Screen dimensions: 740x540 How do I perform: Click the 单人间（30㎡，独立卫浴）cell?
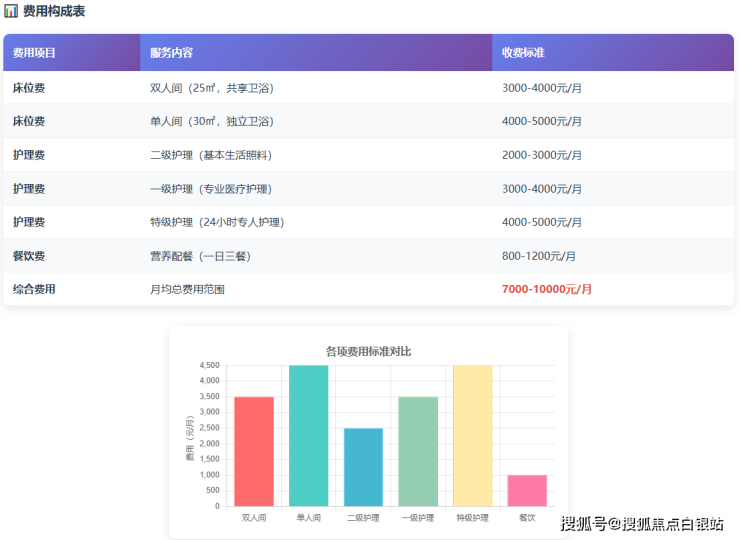[x=211, y=121]
